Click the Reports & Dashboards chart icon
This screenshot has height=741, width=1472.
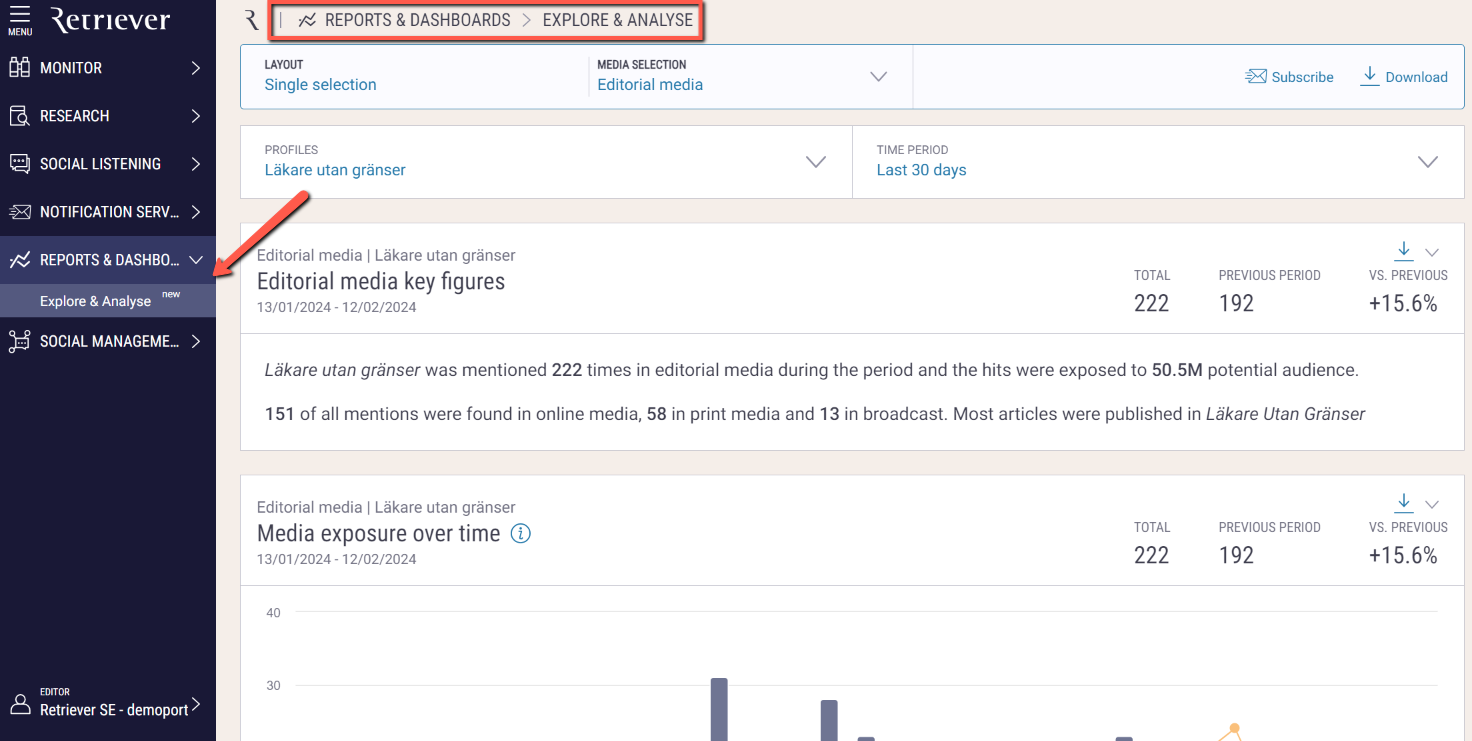[x=20, y=260]
